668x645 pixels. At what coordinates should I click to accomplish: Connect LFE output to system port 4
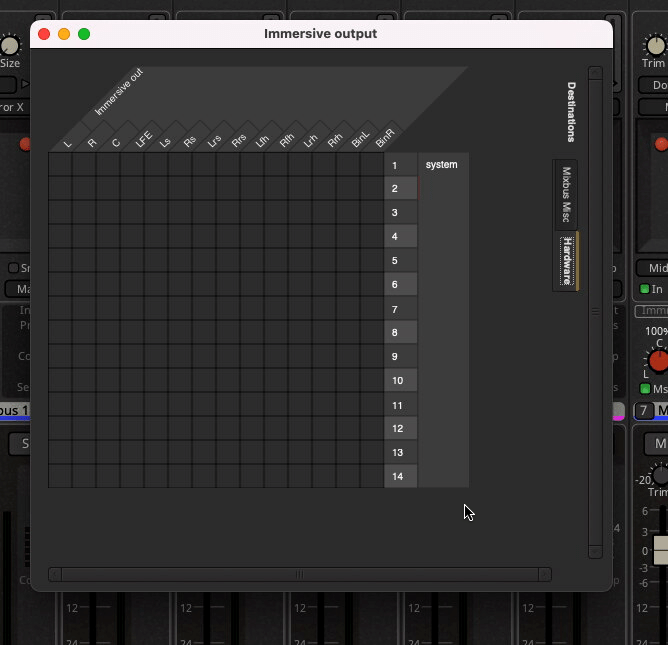(x=132, y=236)
